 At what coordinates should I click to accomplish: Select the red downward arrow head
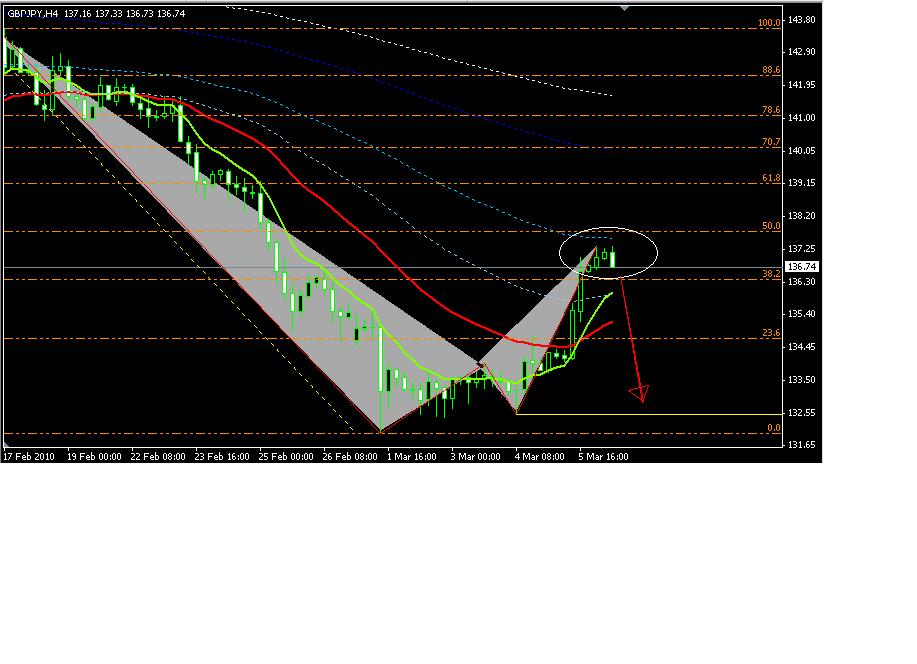(638, 394)
